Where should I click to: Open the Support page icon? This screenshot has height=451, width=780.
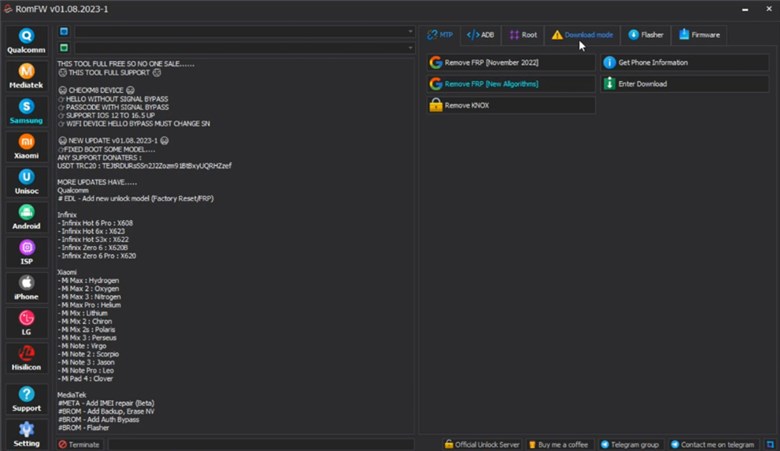pyautogui.click(x=26, y=399)
